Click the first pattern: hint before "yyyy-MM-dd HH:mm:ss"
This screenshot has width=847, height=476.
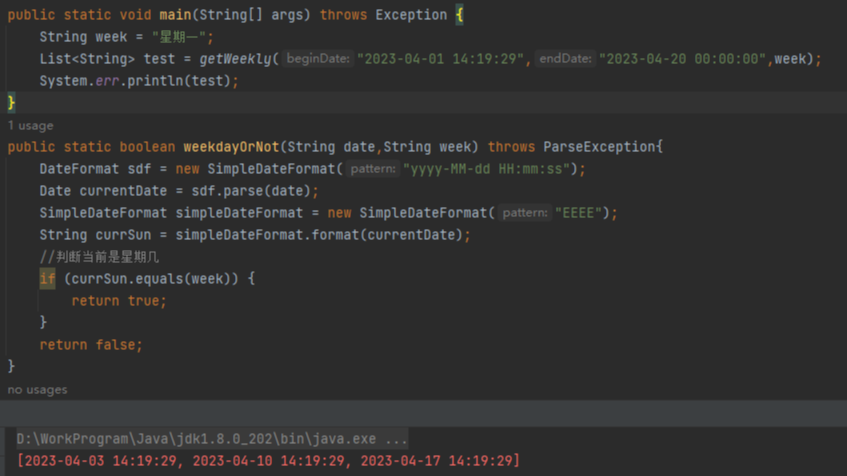[373, 169]
